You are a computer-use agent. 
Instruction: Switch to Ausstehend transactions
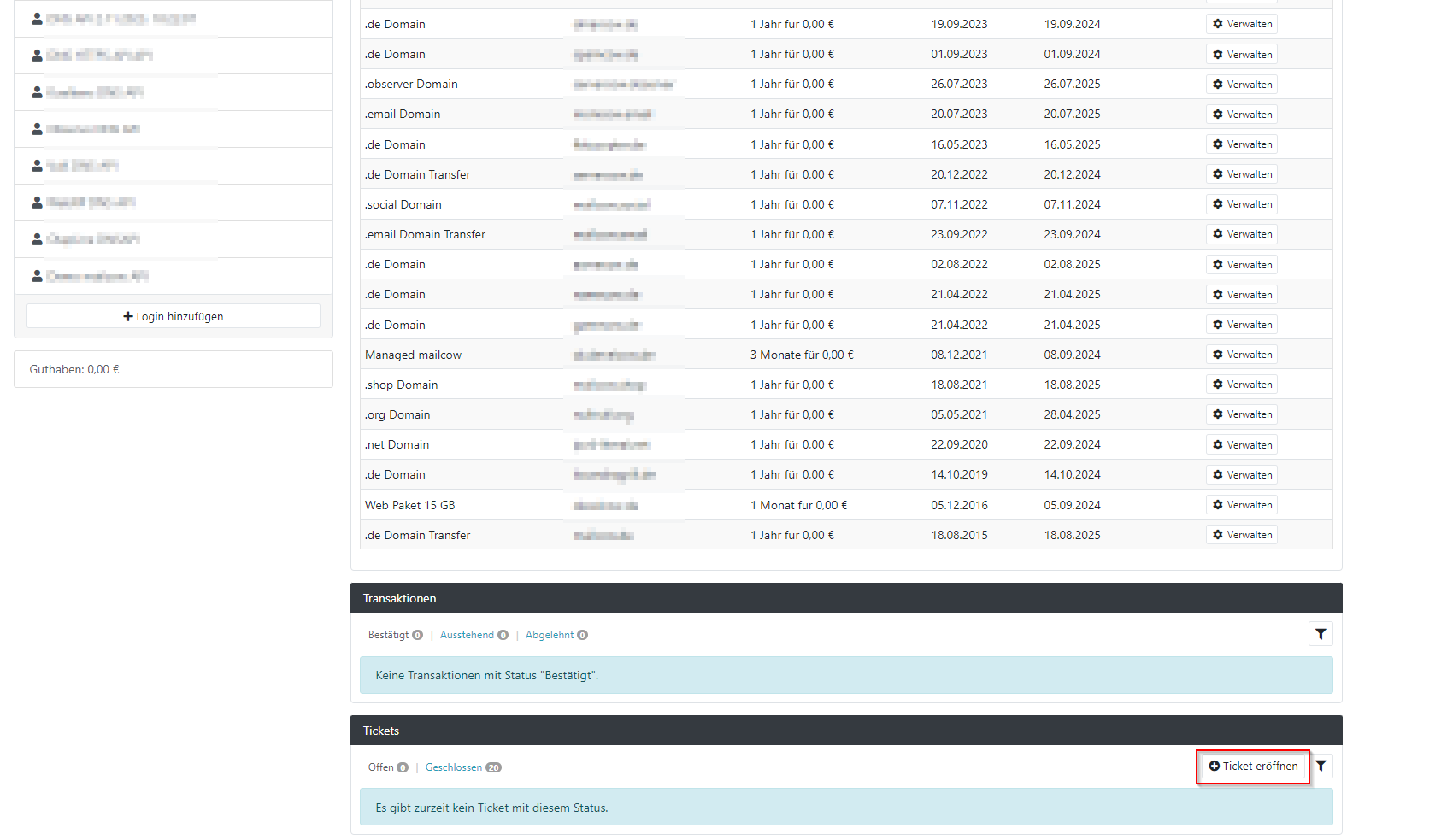click(474, 635)
